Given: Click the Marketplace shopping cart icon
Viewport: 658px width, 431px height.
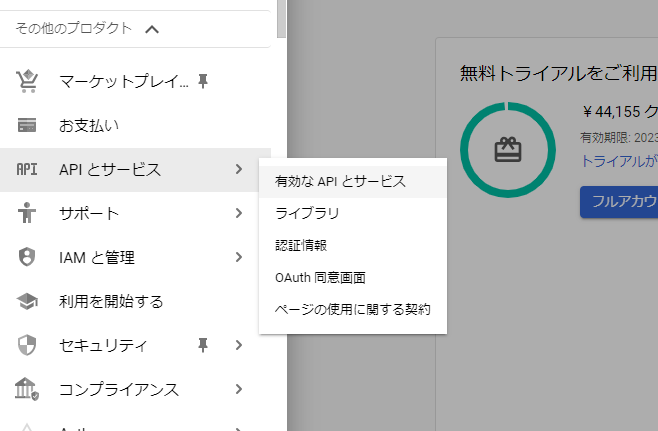Looking at the screenshot, I should [27, 81].
